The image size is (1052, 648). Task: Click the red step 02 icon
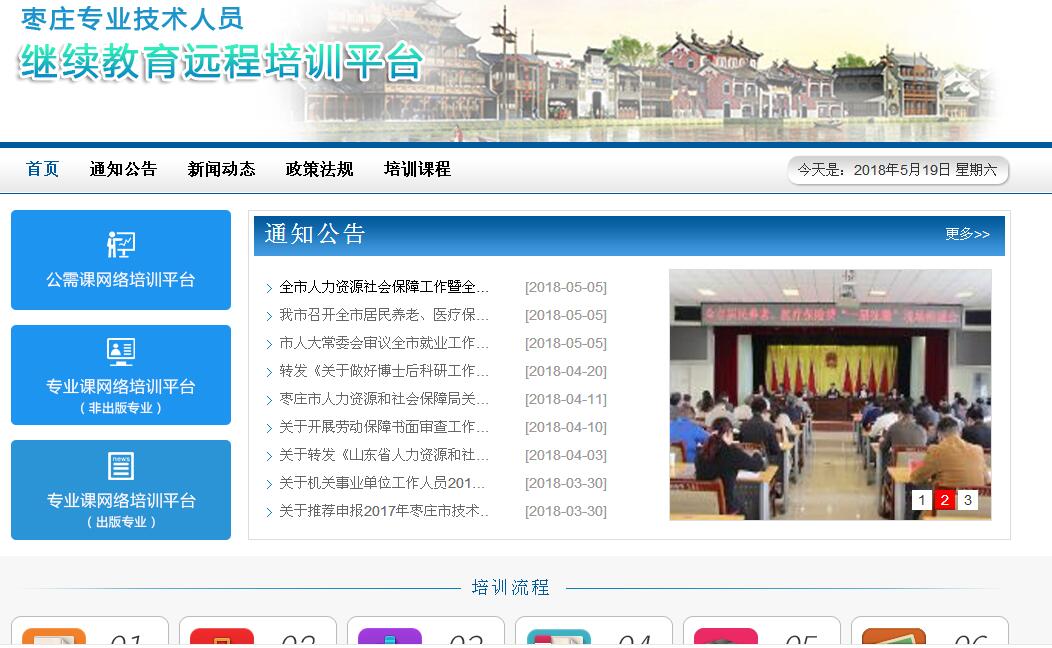222,639
